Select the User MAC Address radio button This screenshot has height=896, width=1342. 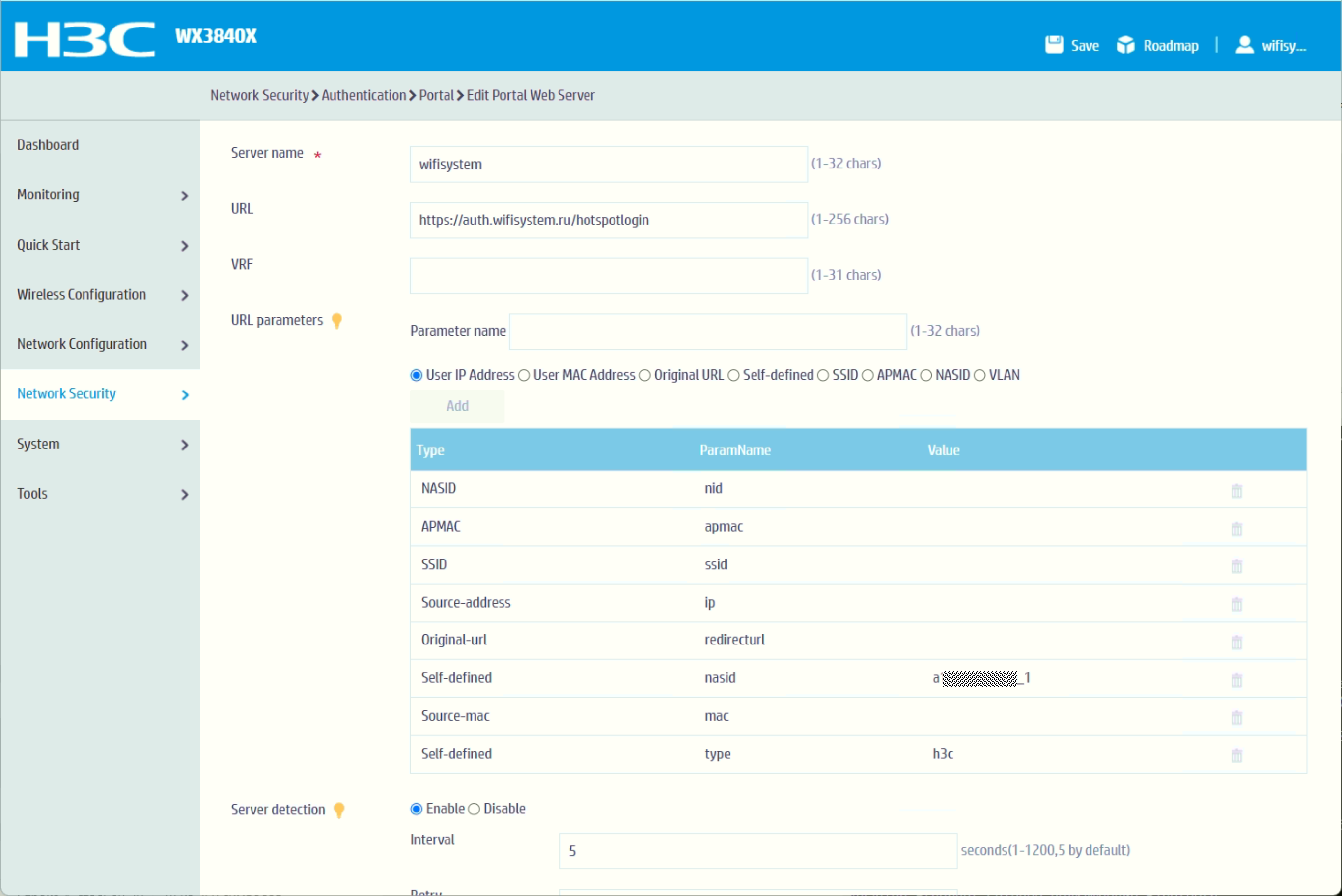tap(524, 375)
